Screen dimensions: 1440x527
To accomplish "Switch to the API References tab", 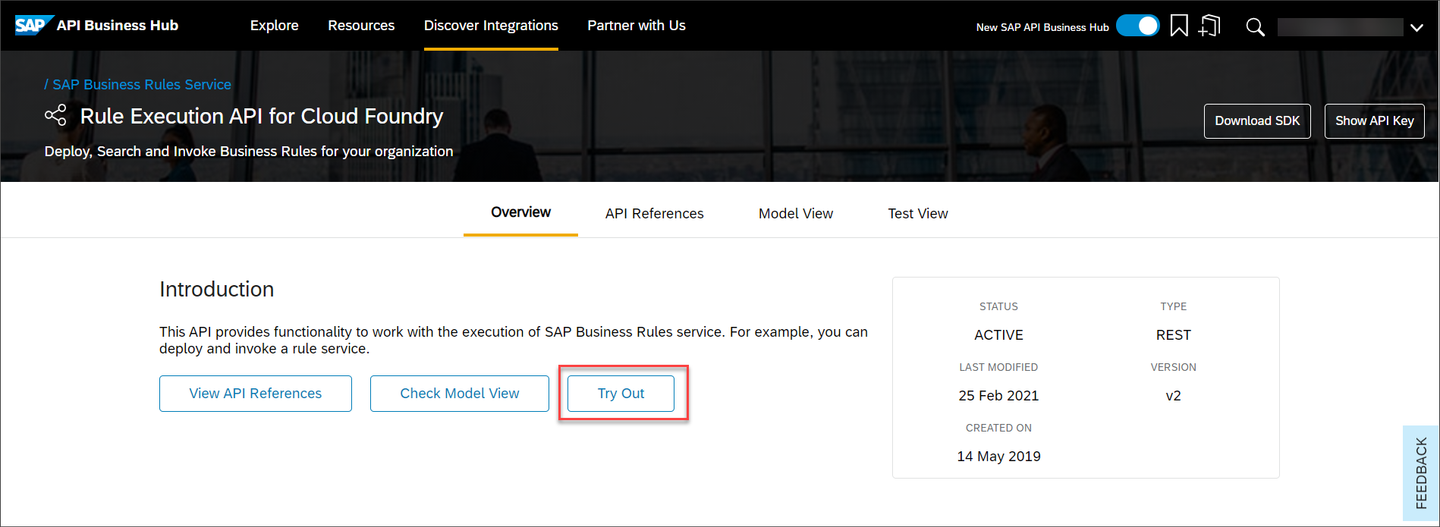I will (654, 213).
